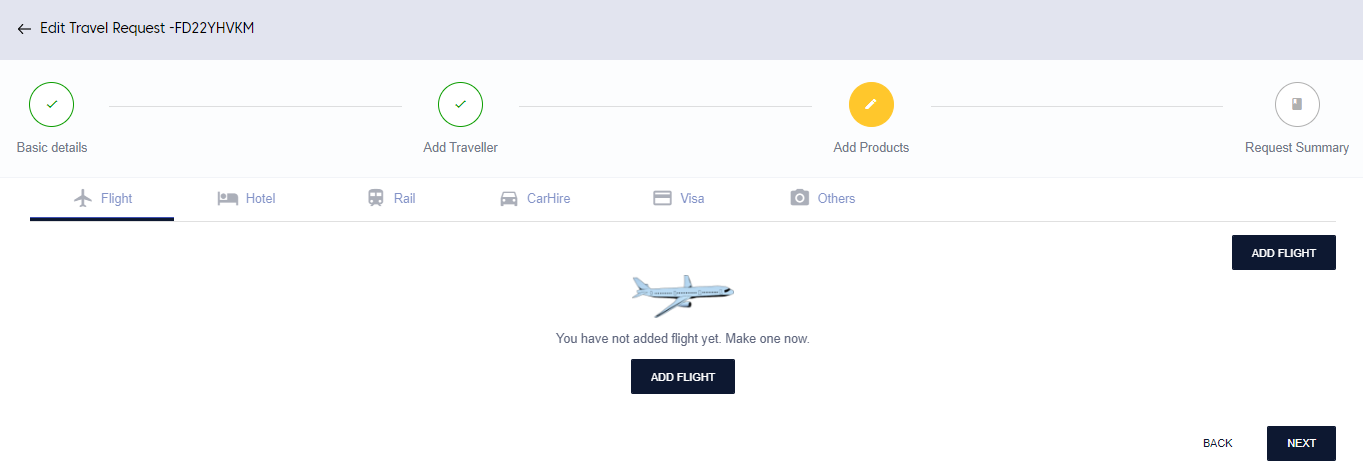This screenshot has height=473, width=1363.
Task: Click the camera icon for Others
Action: click(x=799, y=198)
